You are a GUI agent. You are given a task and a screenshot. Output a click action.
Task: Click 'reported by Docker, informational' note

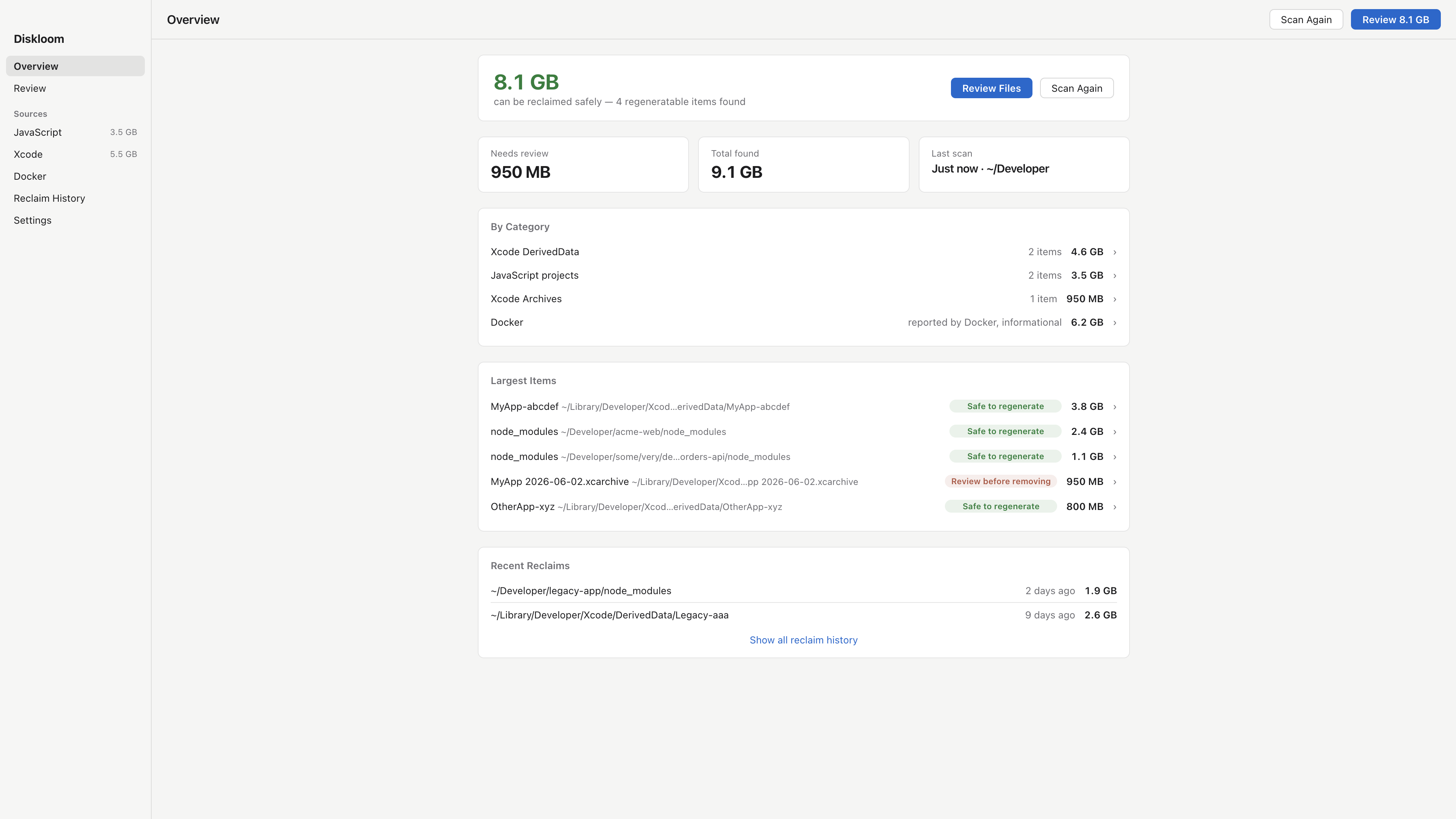(985, 322)
